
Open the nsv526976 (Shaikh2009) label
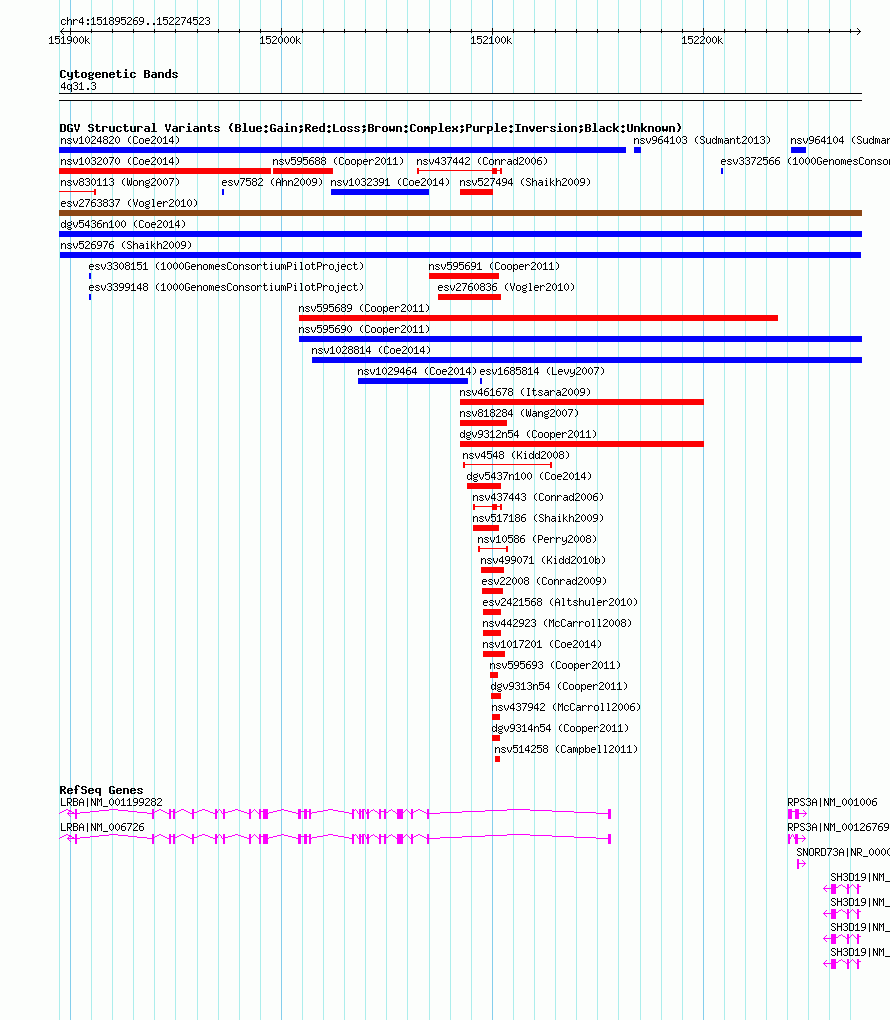pos(126,245)
